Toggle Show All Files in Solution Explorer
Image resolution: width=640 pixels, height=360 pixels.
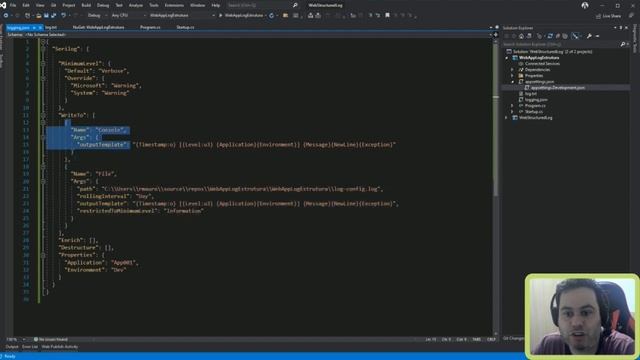click(x=565, y=36)
